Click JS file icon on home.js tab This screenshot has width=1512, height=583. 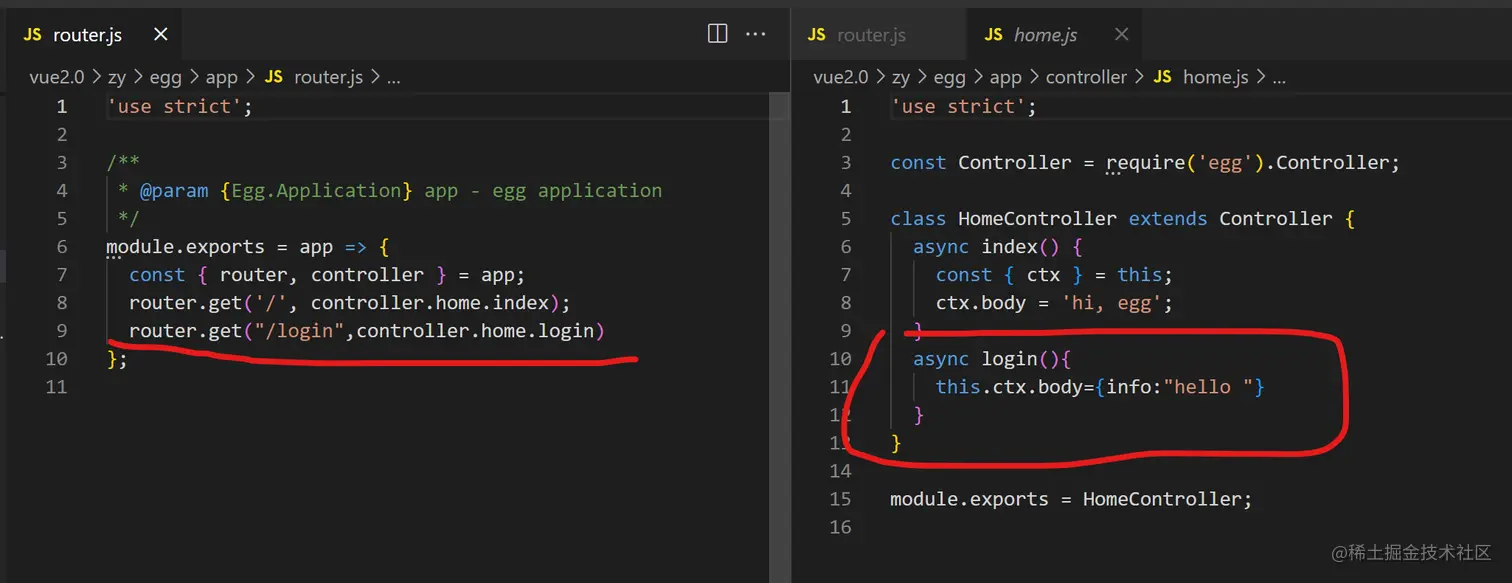pos(993,35)
